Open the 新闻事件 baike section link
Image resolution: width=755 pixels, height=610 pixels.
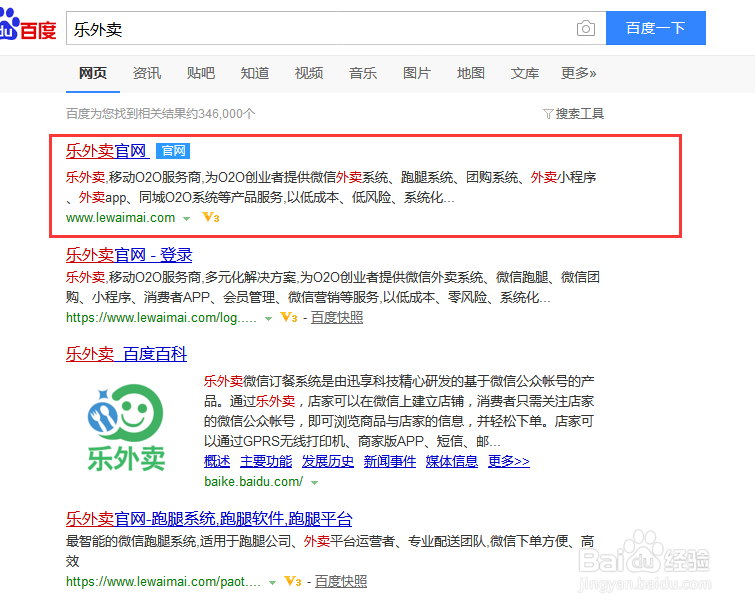(x=390, y=461)
